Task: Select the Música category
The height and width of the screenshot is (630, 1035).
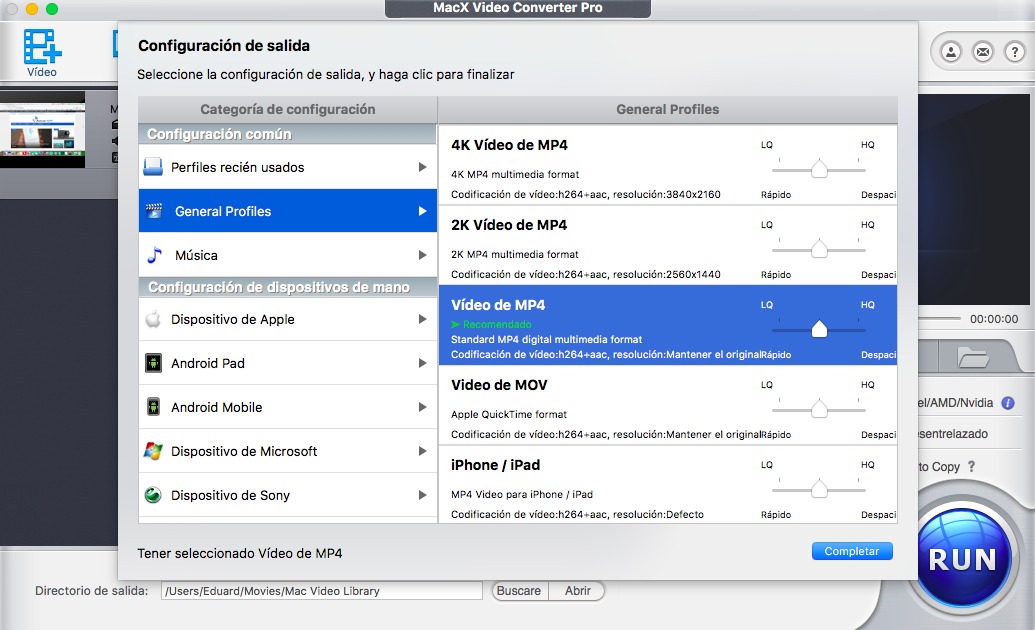Action: coord(288,255)
